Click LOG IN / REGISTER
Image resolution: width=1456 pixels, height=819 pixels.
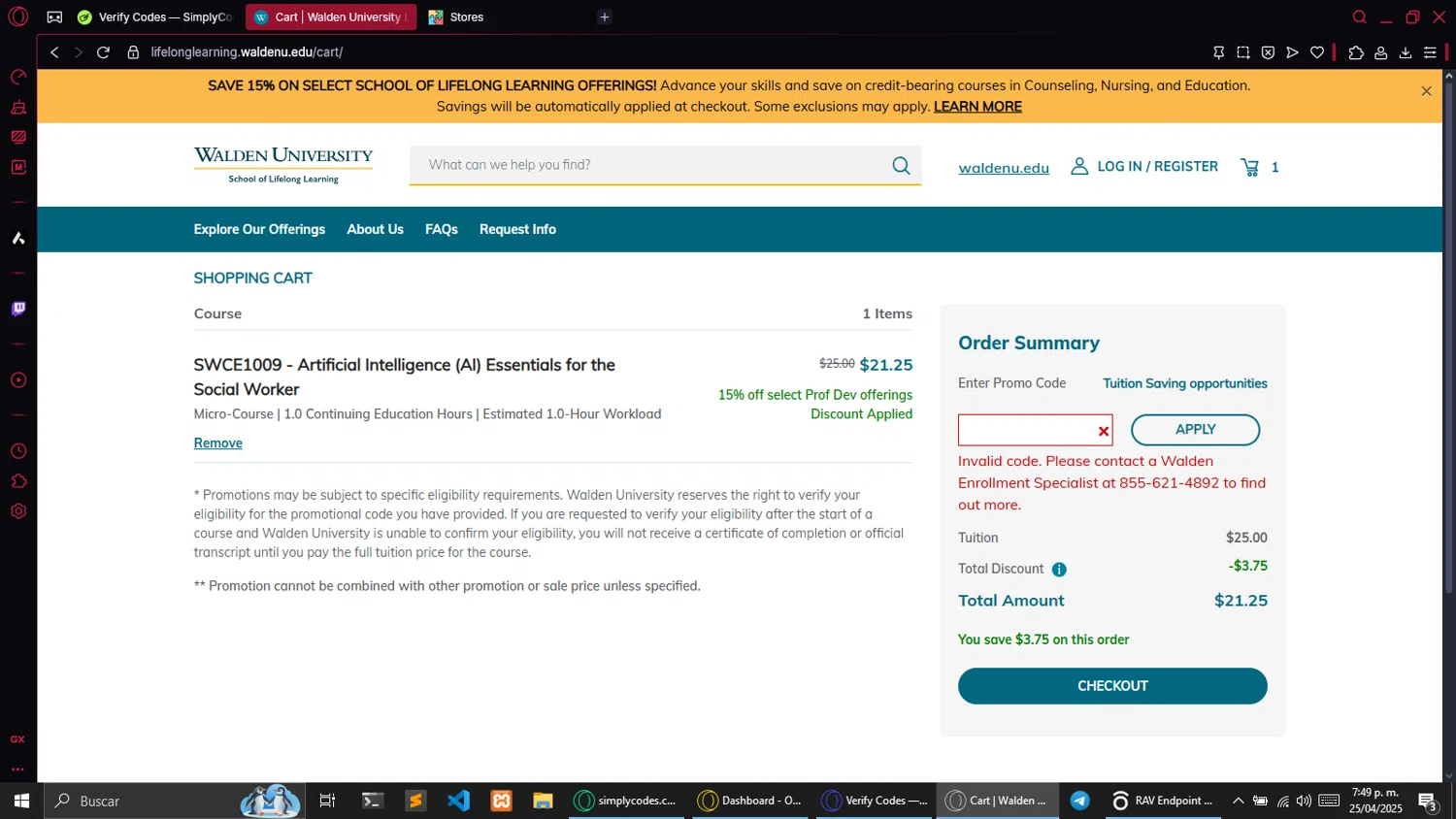(1144, 166)
